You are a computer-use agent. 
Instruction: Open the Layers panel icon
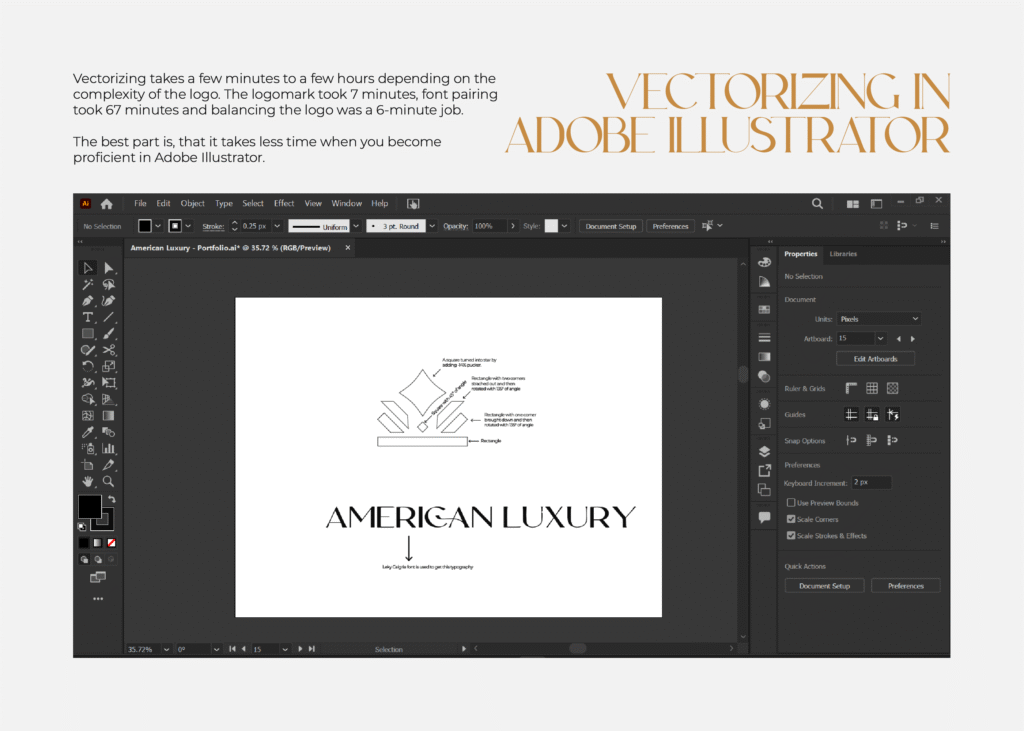pos(764,451)
